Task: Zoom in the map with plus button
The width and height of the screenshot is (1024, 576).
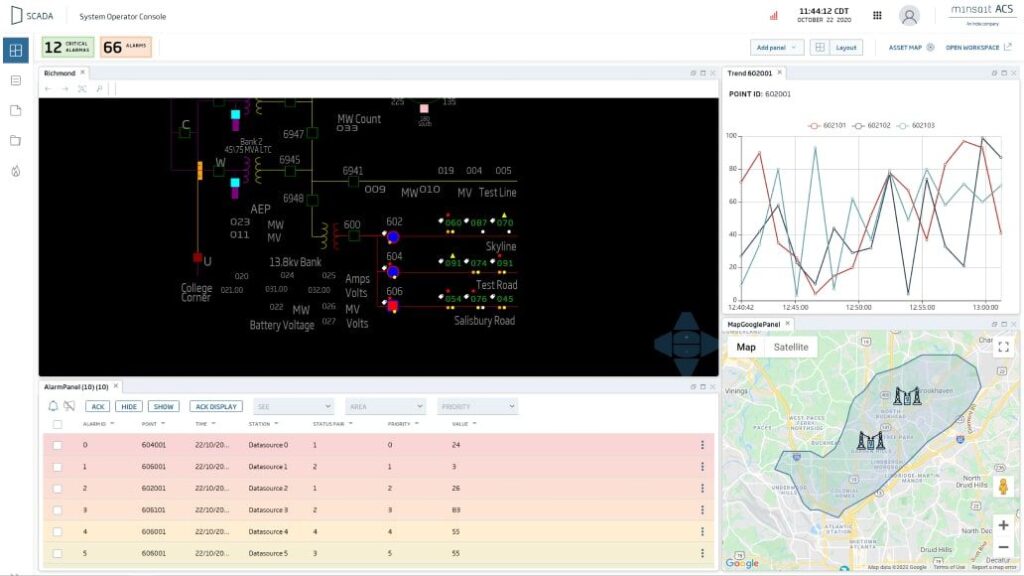Action: 1003,525
